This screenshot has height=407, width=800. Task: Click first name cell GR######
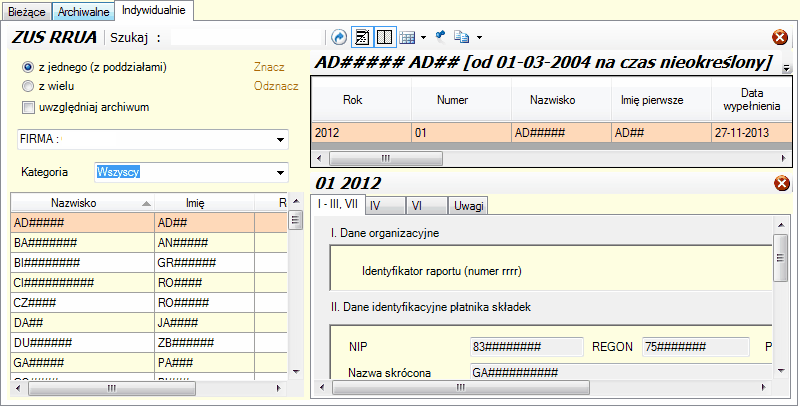coord(204,263)
